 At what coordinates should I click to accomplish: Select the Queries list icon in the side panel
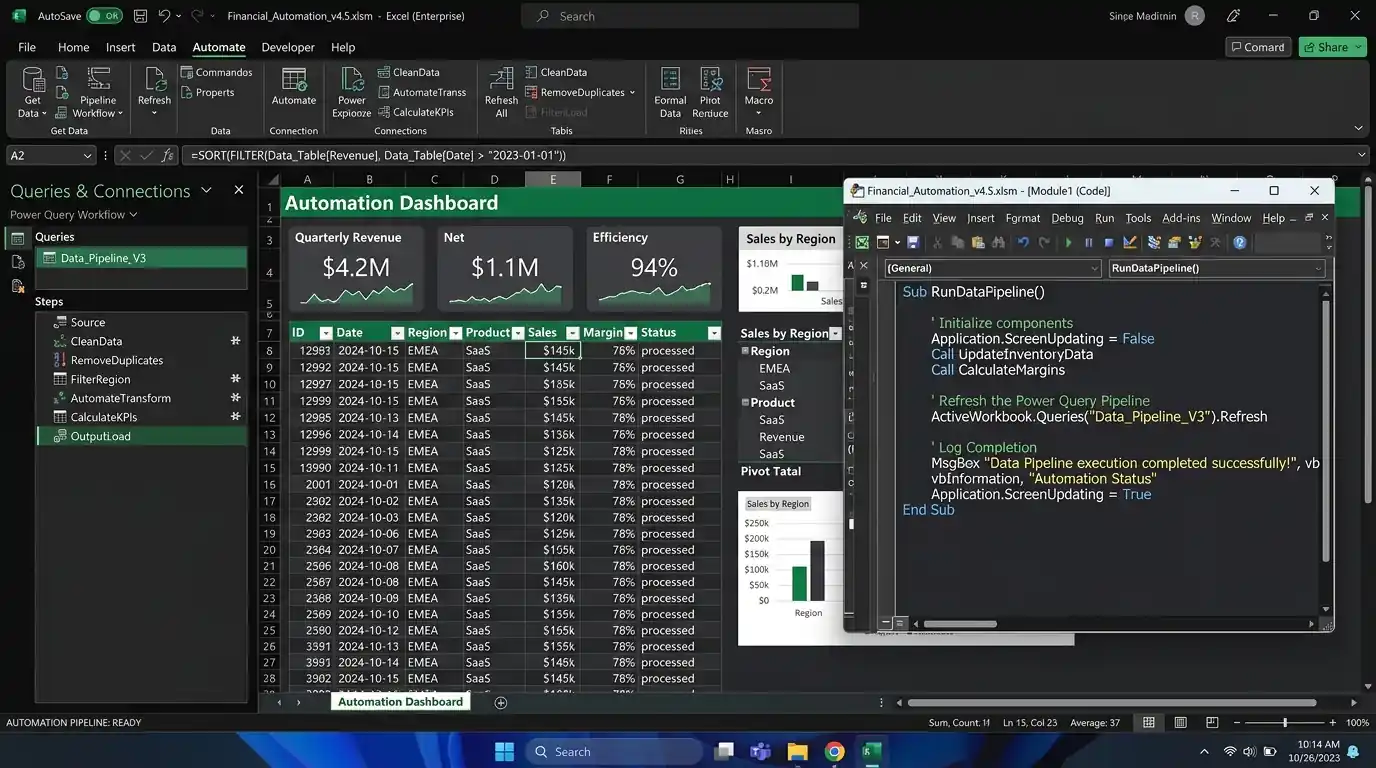tap(17, 238)
